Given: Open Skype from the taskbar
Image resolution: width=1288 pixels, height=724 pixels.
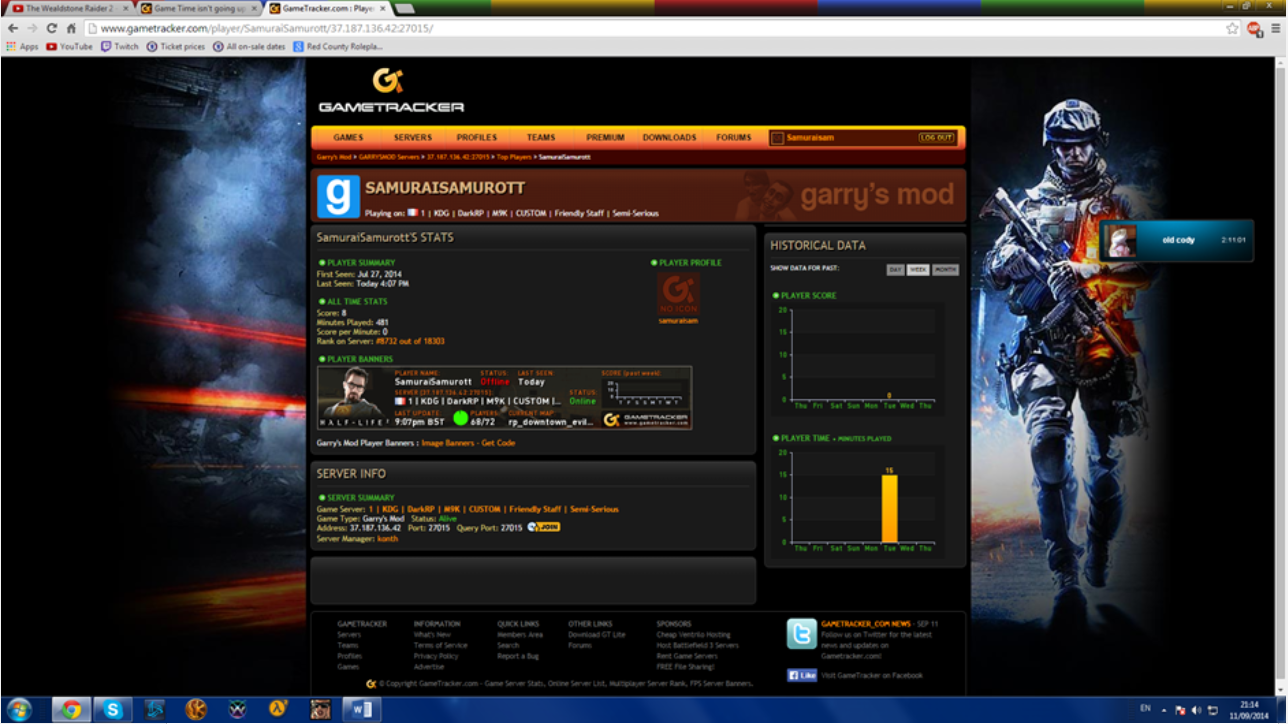Looking at the screenshot, I should [x=113, y=709].
